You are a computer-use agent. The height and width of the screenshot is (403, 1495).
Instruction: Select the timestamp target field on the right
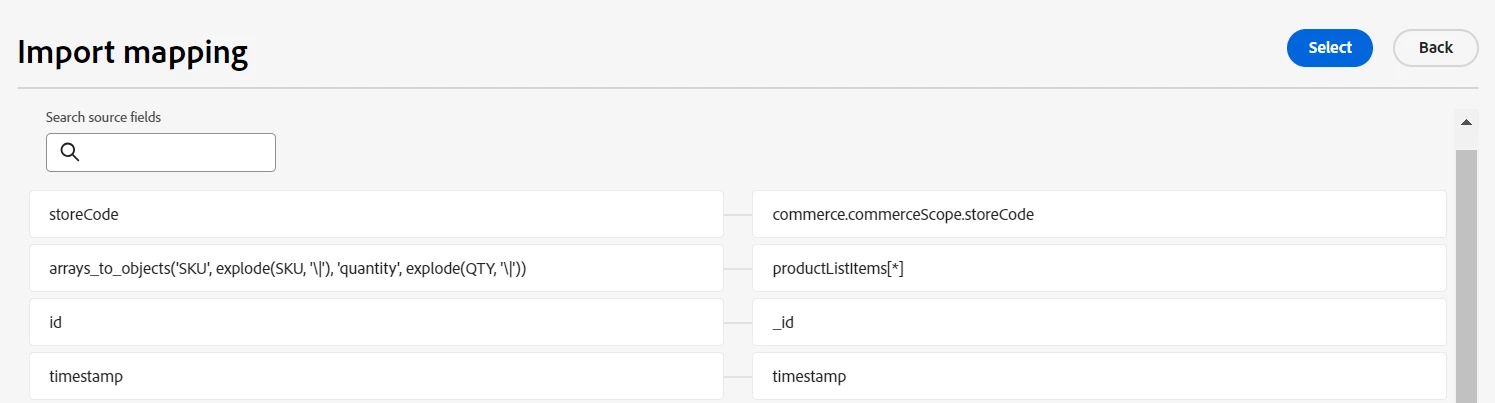1098,376
